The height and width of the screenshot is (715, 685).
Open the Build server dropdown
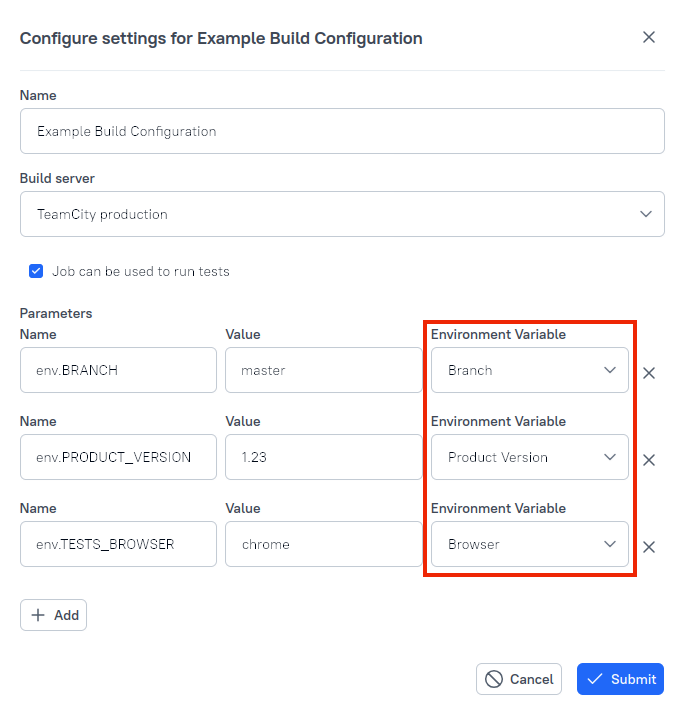tap(342, 214)
